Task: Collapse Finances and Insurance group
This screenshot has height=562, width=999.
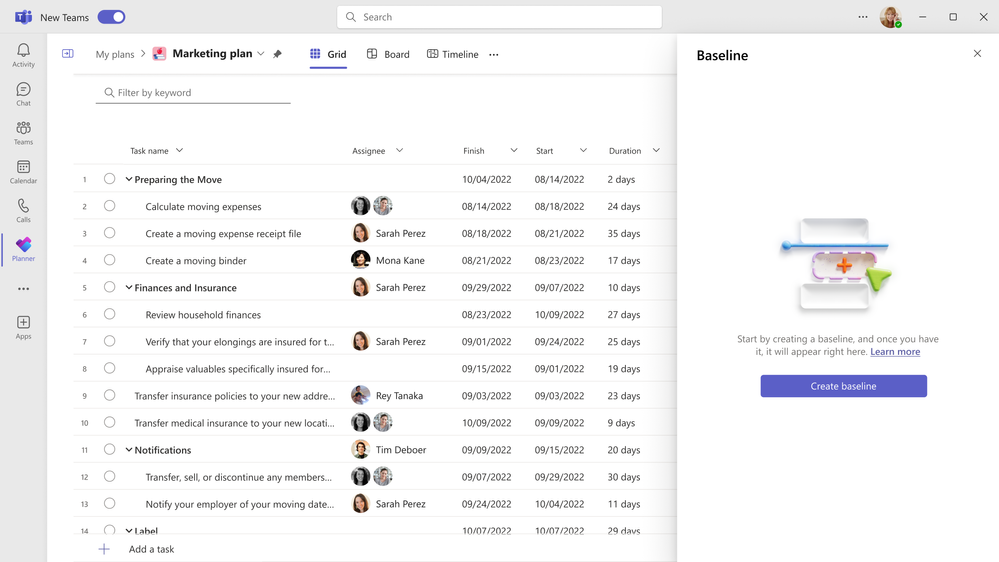Action: pos(129,288)
